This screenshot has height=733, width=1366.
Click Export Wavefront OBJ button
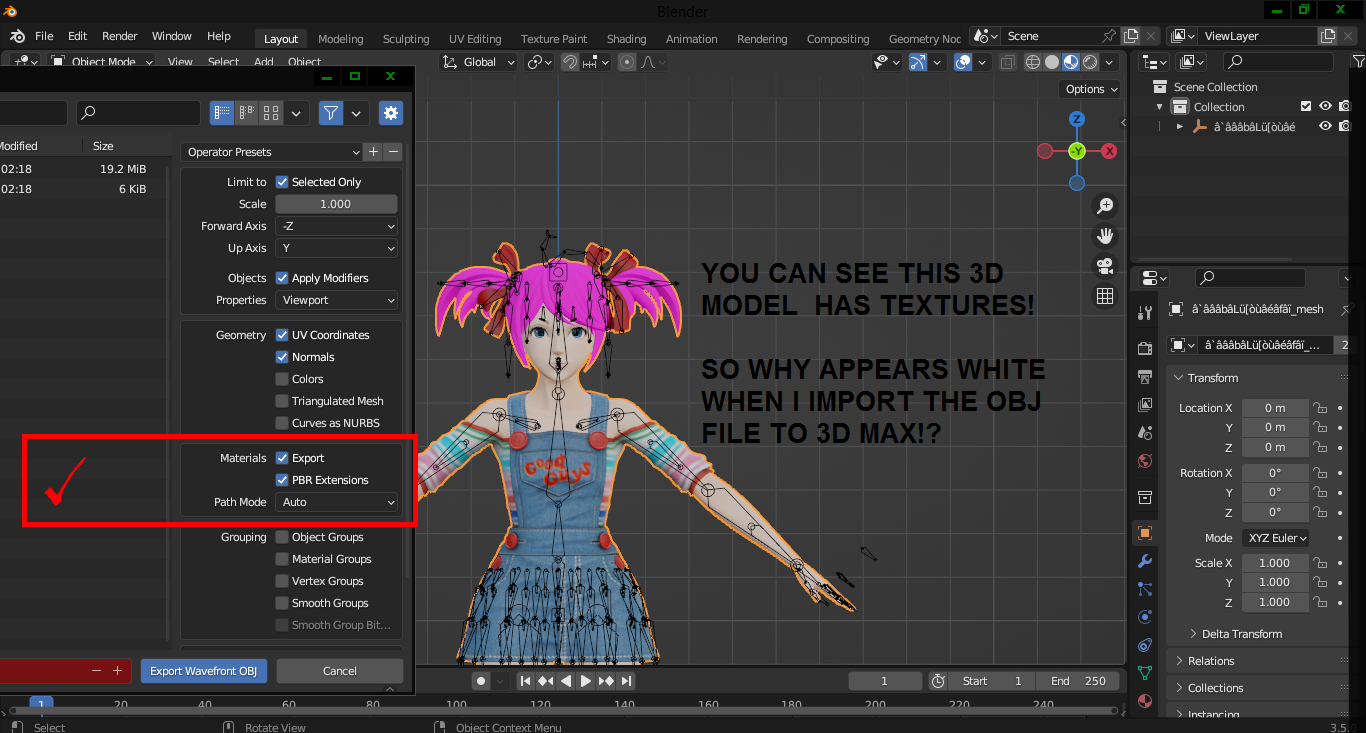tap(204, 671)
